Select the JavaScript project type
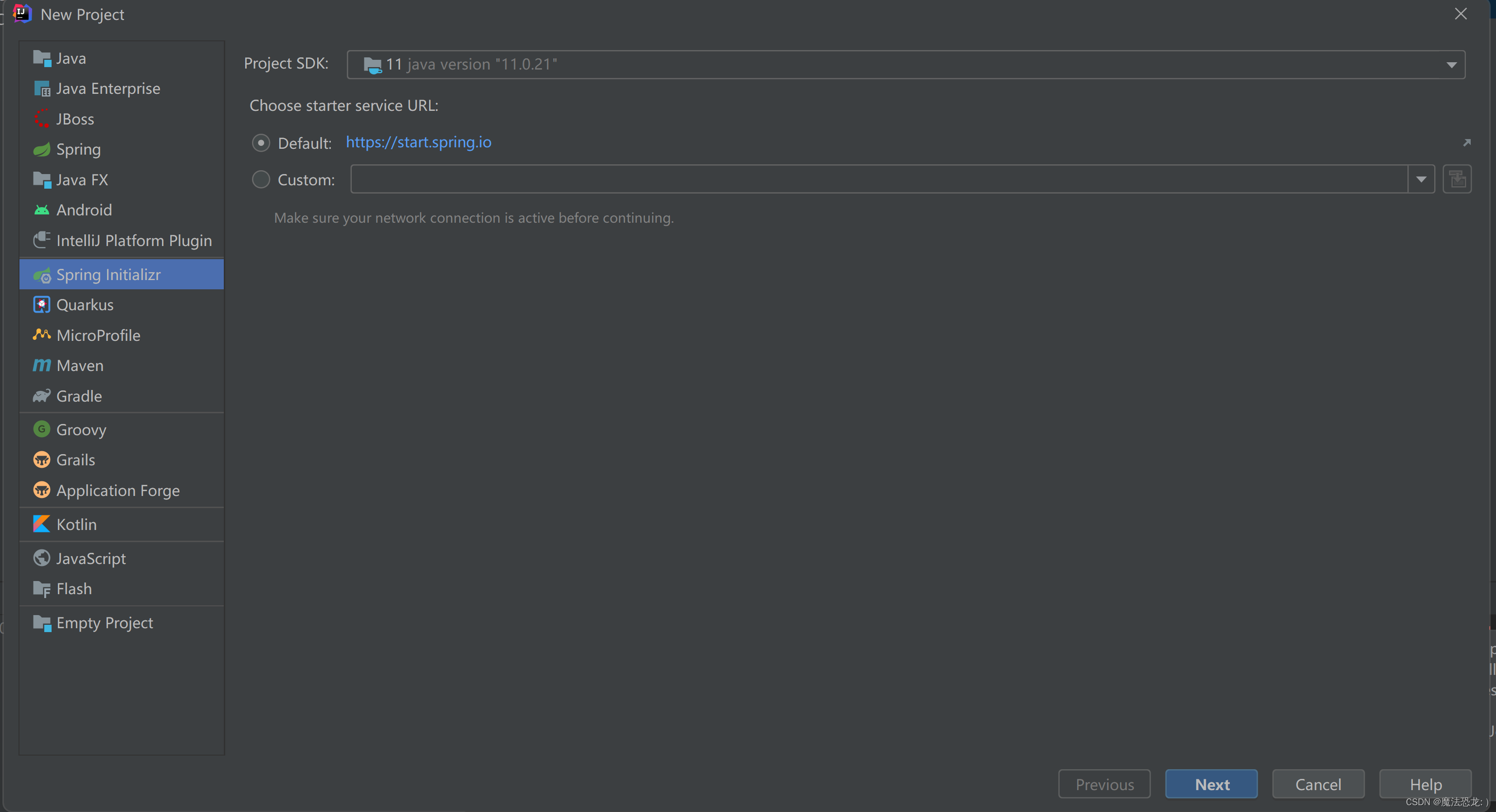Image resolution: width=1496 pixels, height=812 pixels. pos(92,557)
